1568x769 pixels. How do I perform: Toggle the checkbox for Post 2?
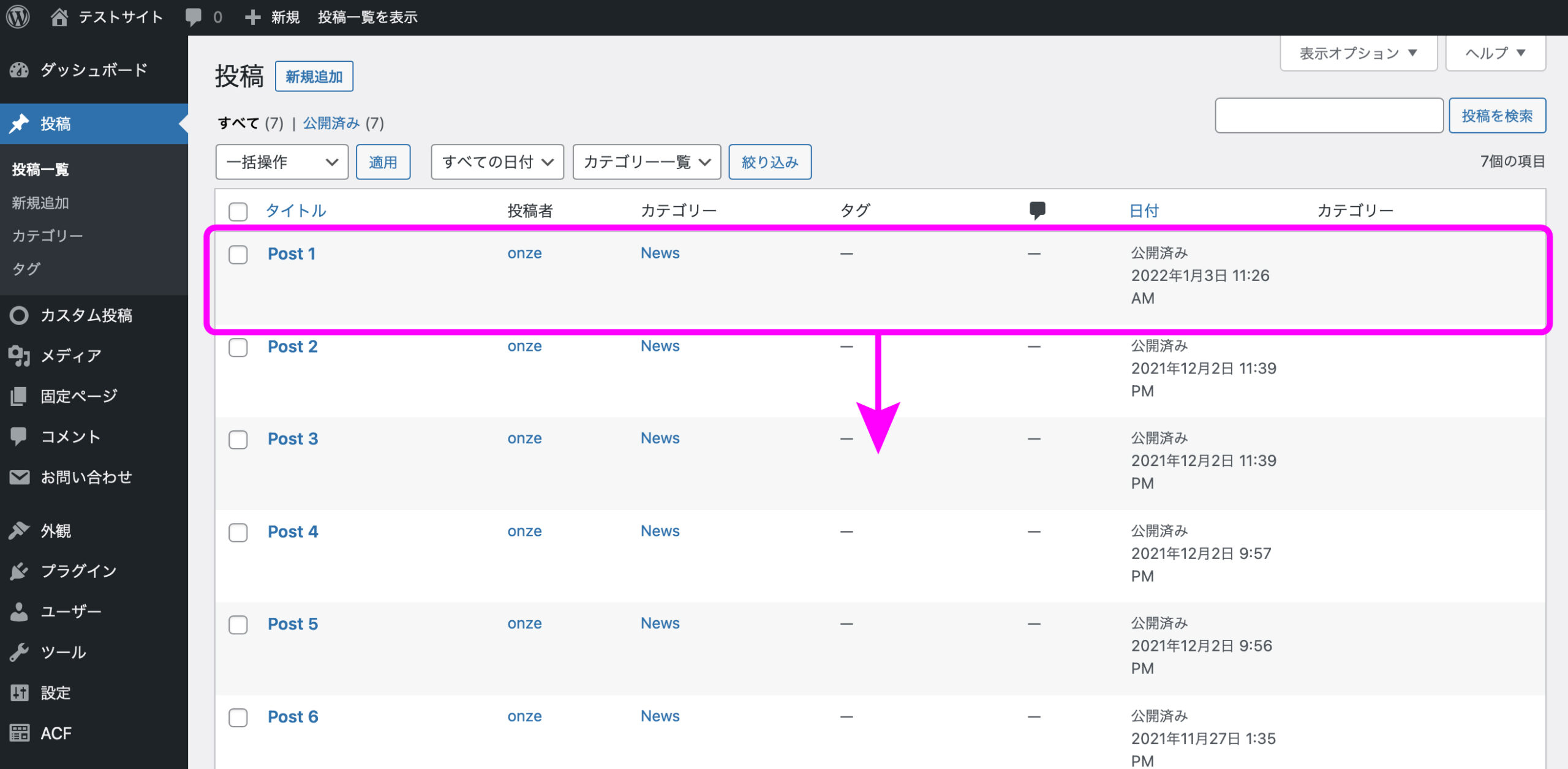click(x=238, y=346)
